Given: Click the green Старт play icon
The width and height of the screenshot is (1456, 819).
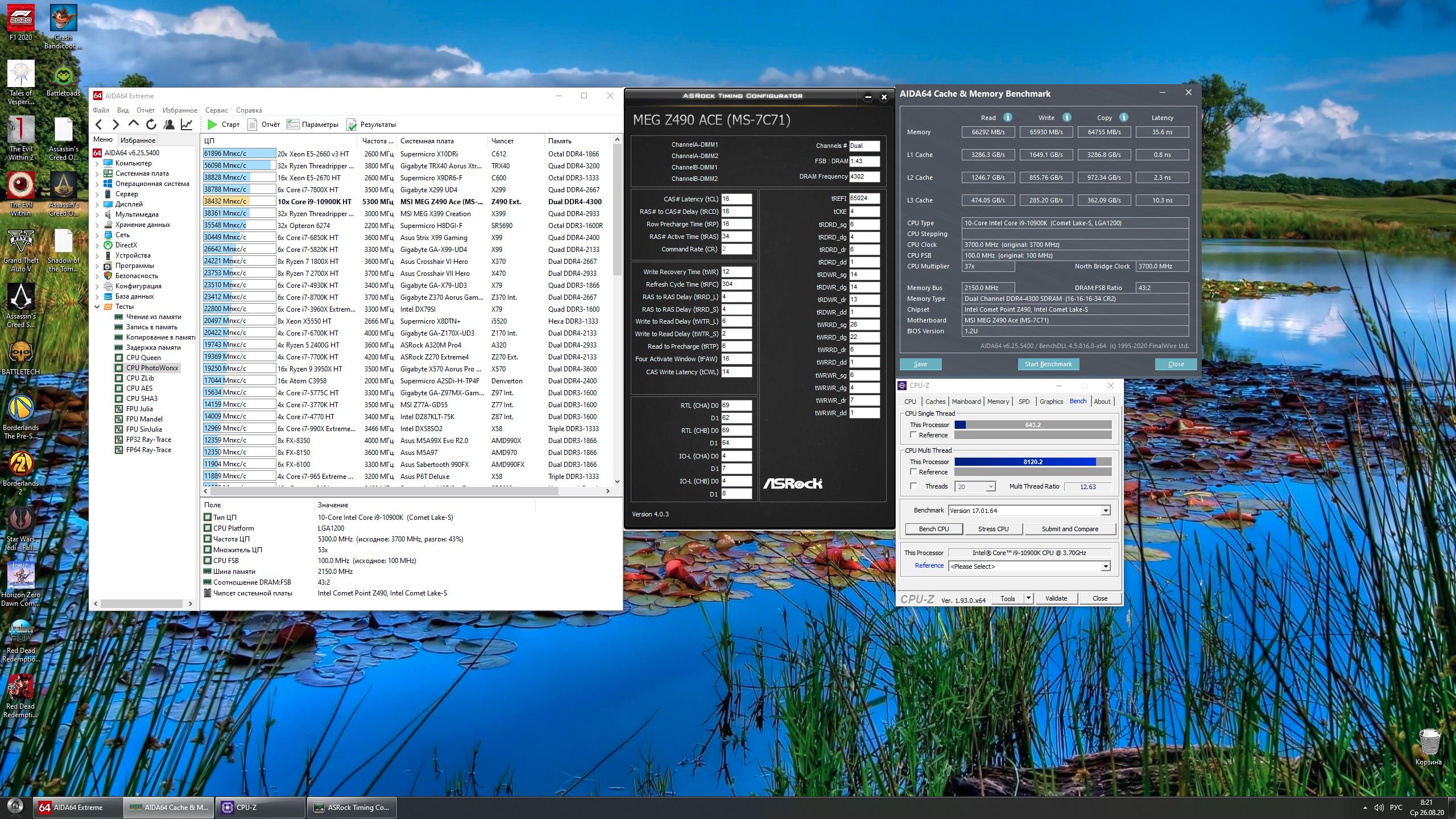Looking at the screenshot, I should (212, 125).
